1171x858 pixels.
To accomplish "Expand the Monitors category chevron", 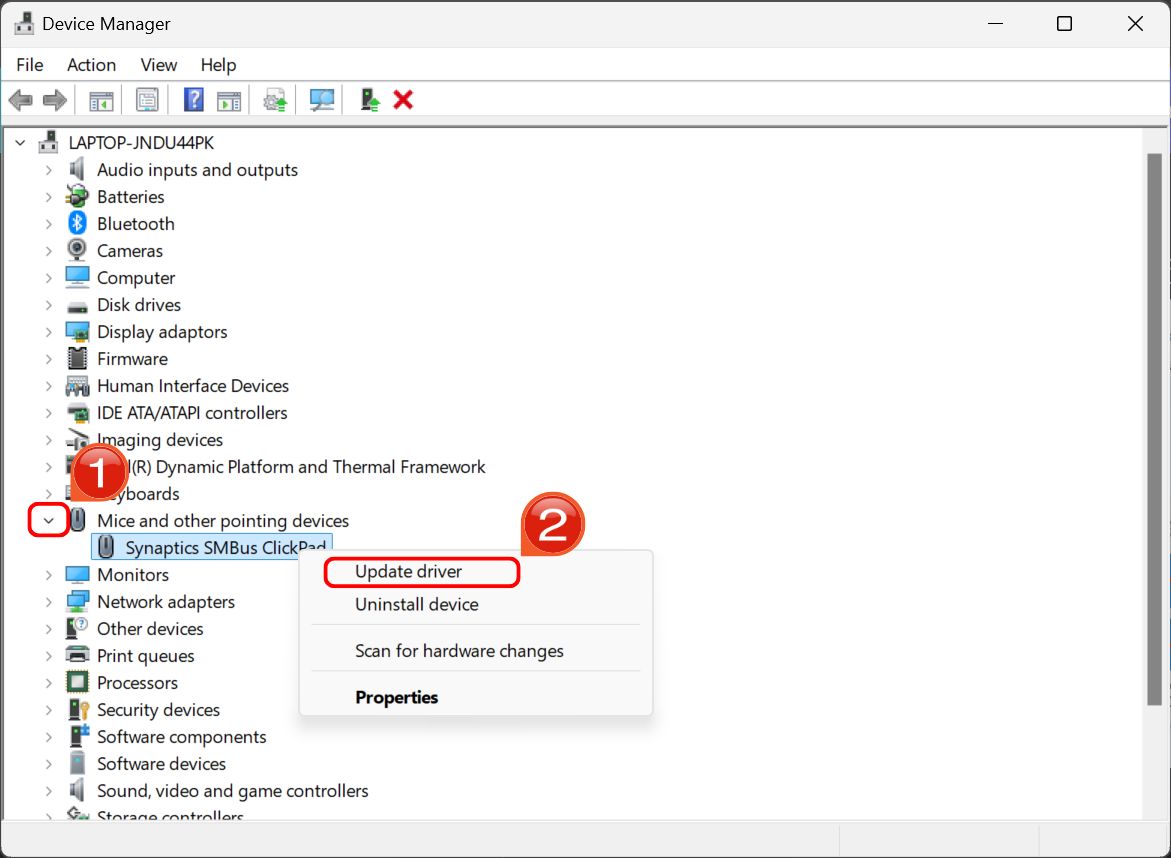I will (49, 574).
